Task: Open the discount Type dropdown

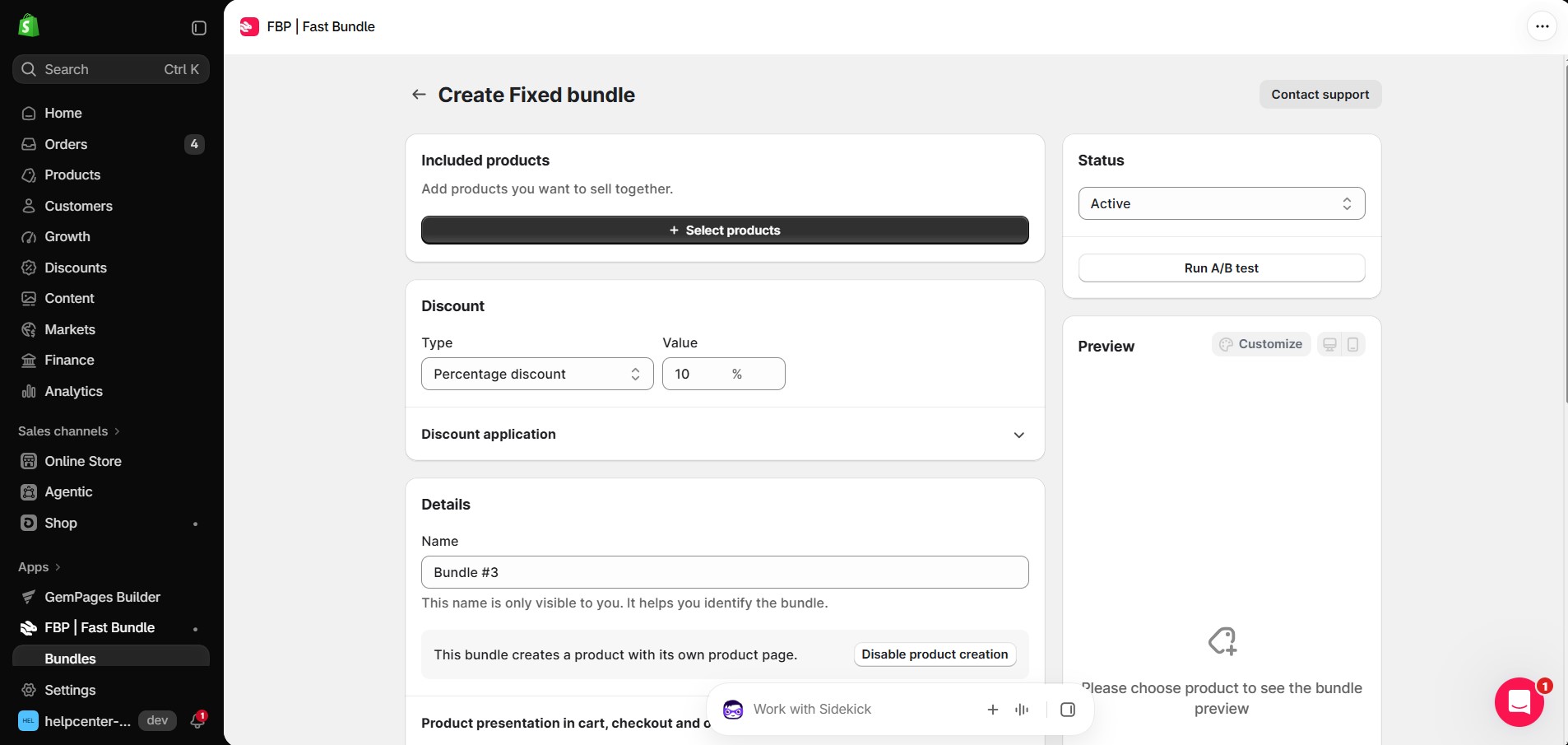Action: click(537, 374)
